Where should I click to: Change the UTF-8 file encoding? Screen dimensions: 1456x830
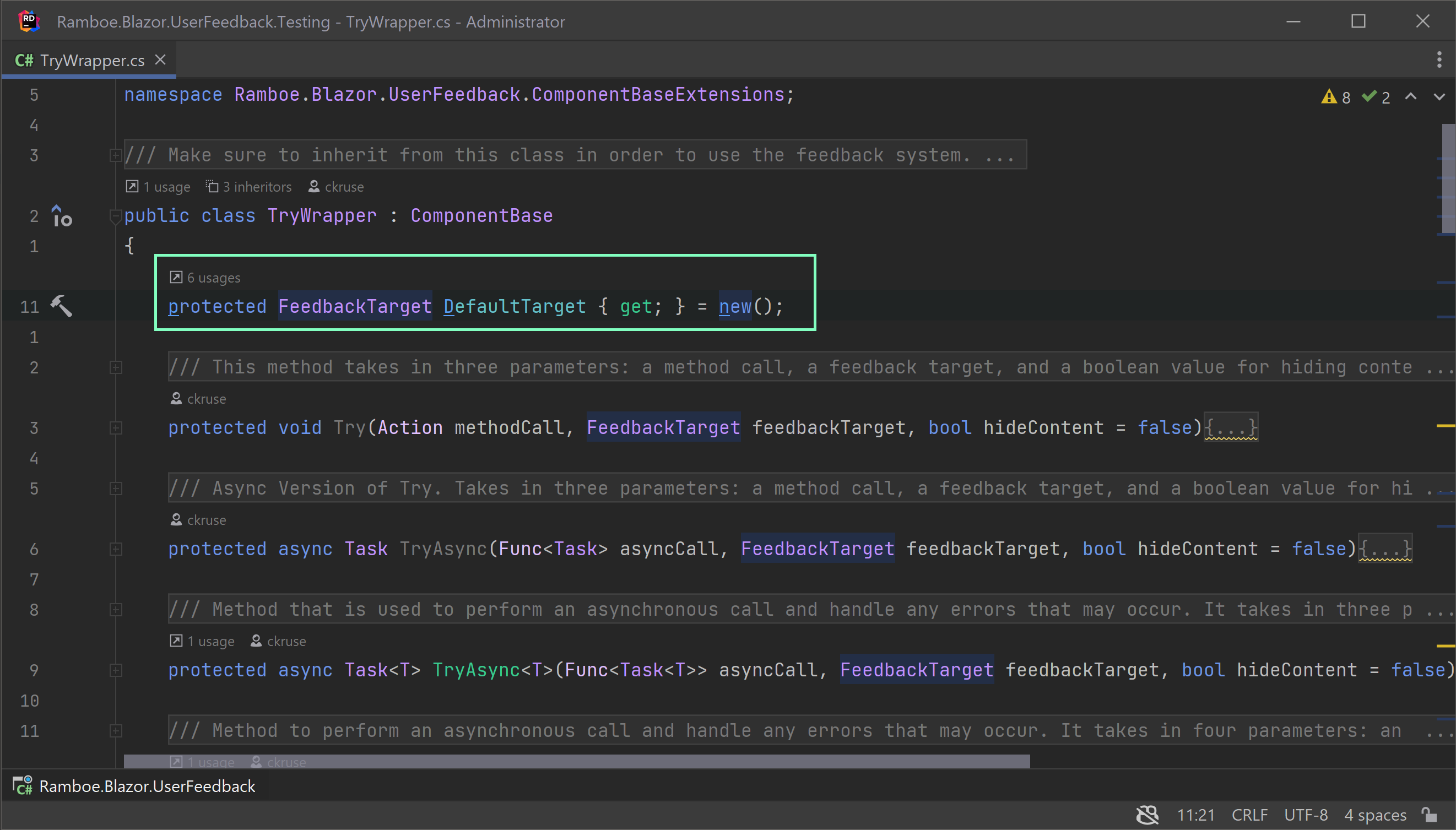[x=1306, y=815]
